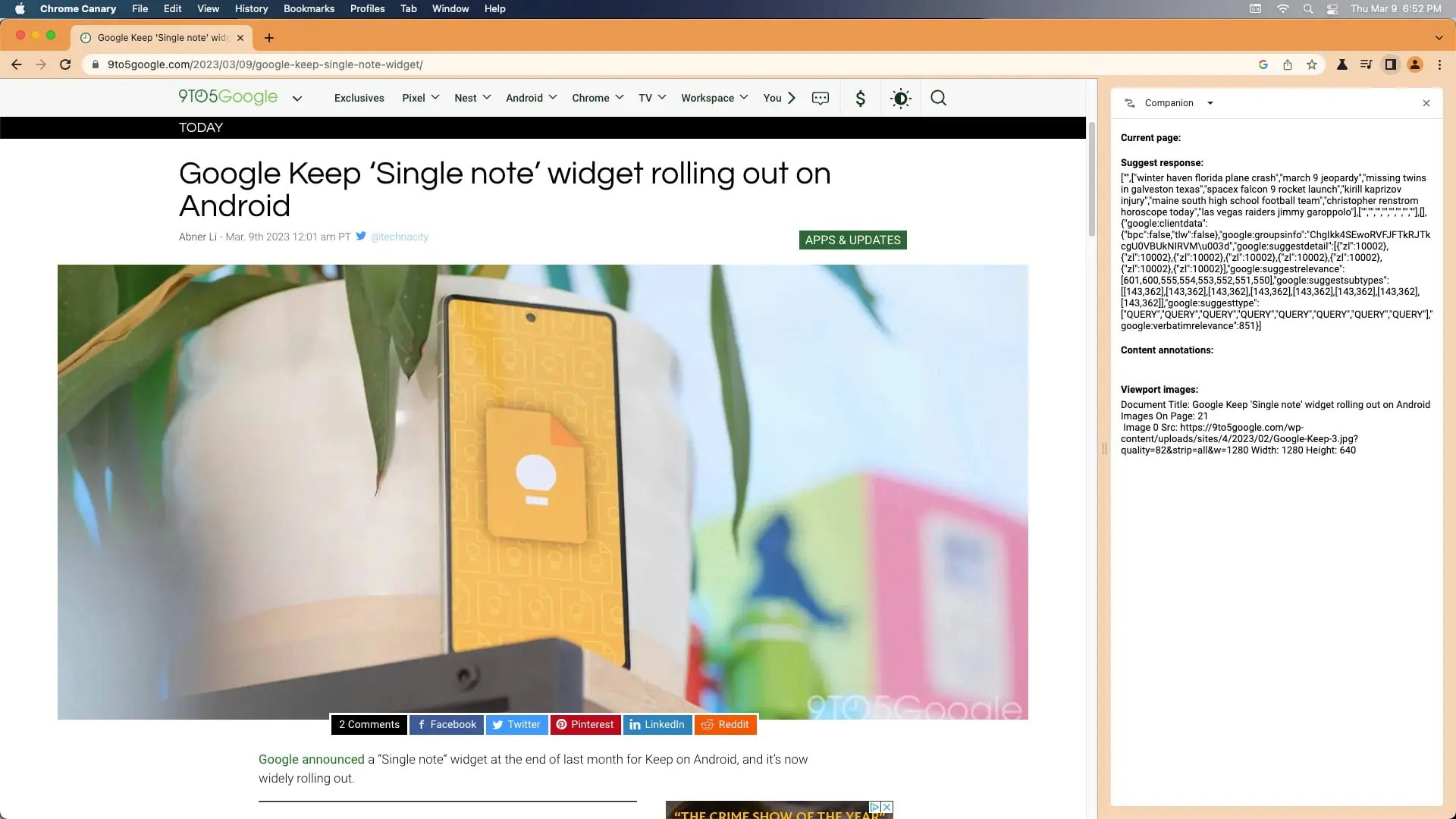Open the History menu in menu bar
The width and height of the screenshot is (1456, 819).
click(251, 9)
